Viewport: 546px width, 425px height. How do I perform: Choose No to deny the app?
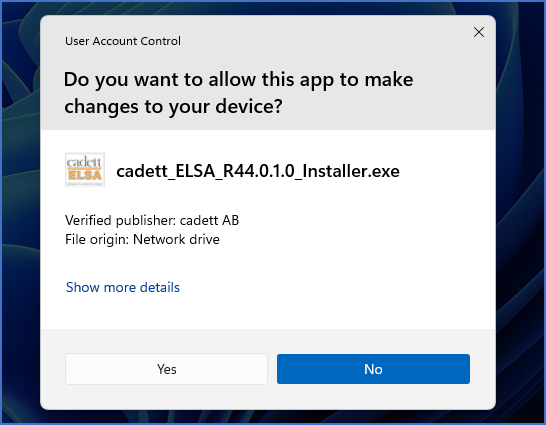373,369
